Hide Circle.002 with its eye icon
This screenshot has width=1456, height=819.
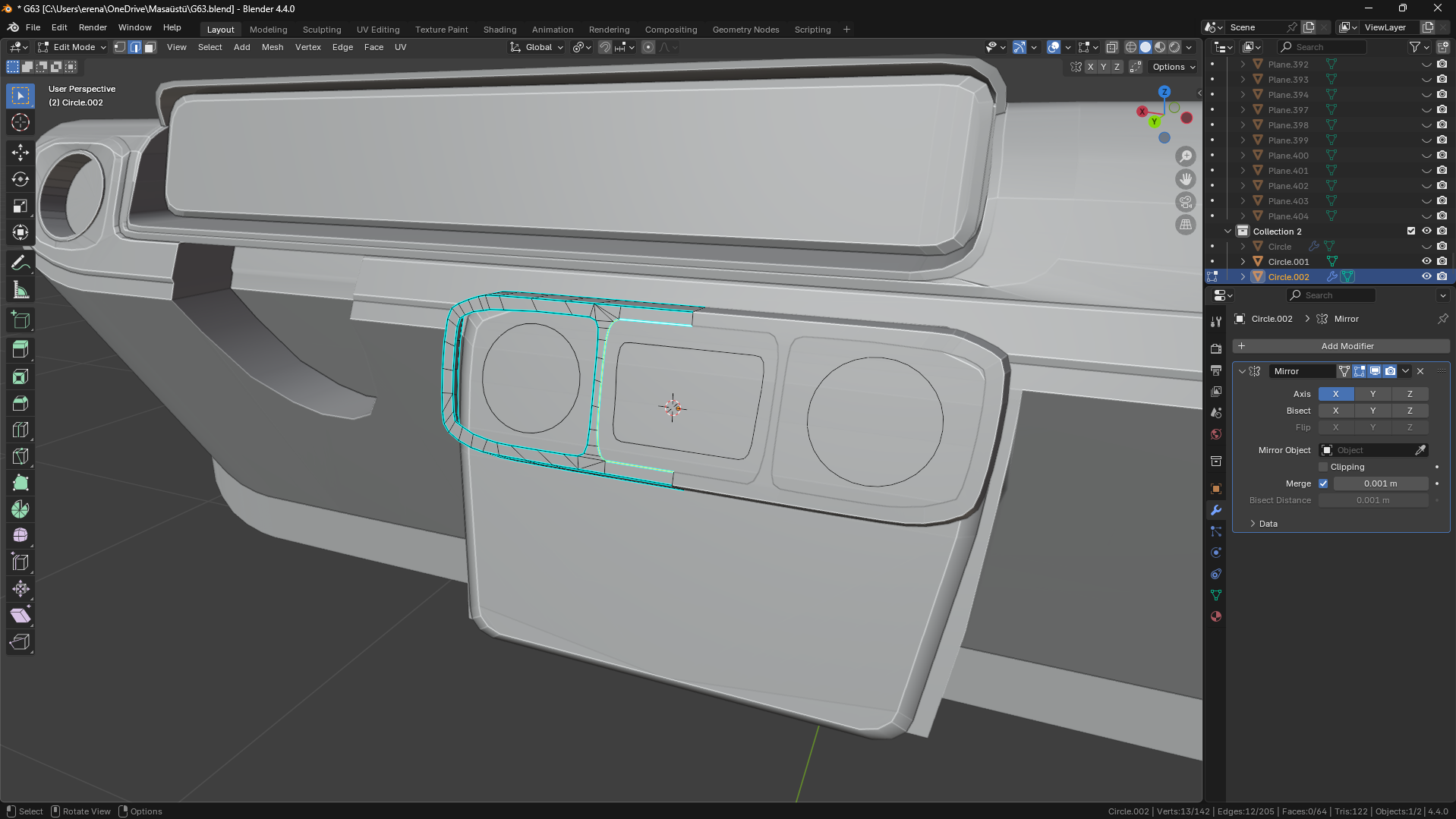pyautogui.click(x=1426, y=277)
